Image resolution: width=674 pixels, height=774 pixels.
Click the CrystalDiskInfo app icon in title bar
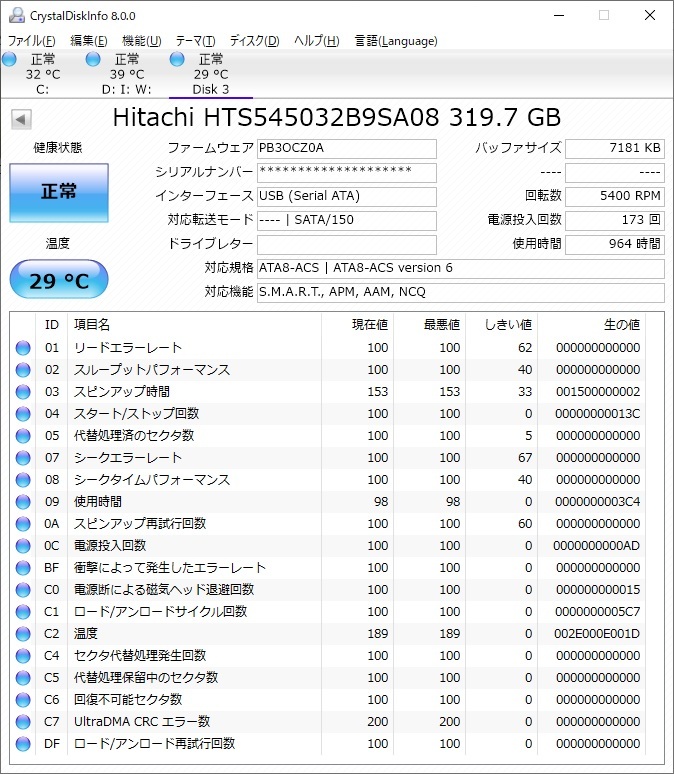pyautogui.click(x=16, y=15)
